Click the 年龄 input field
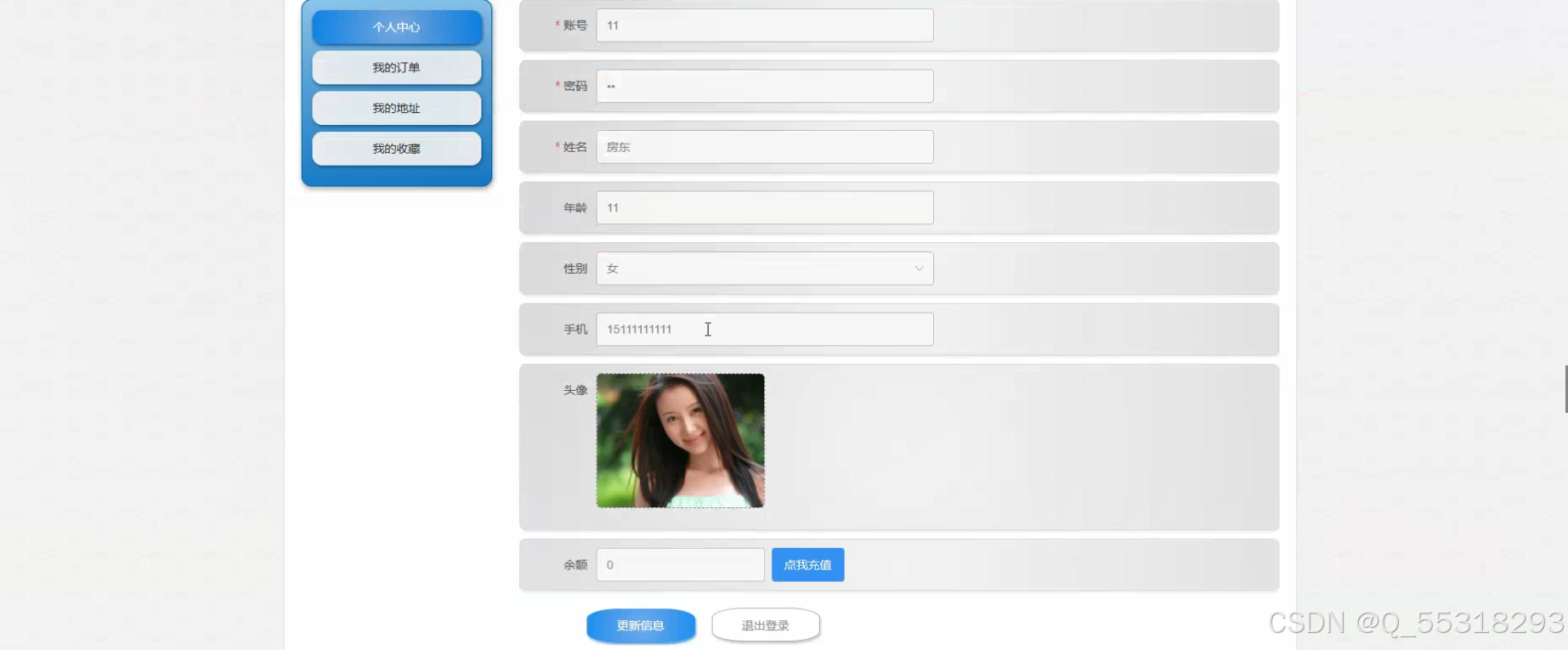 tap(765, 207)
